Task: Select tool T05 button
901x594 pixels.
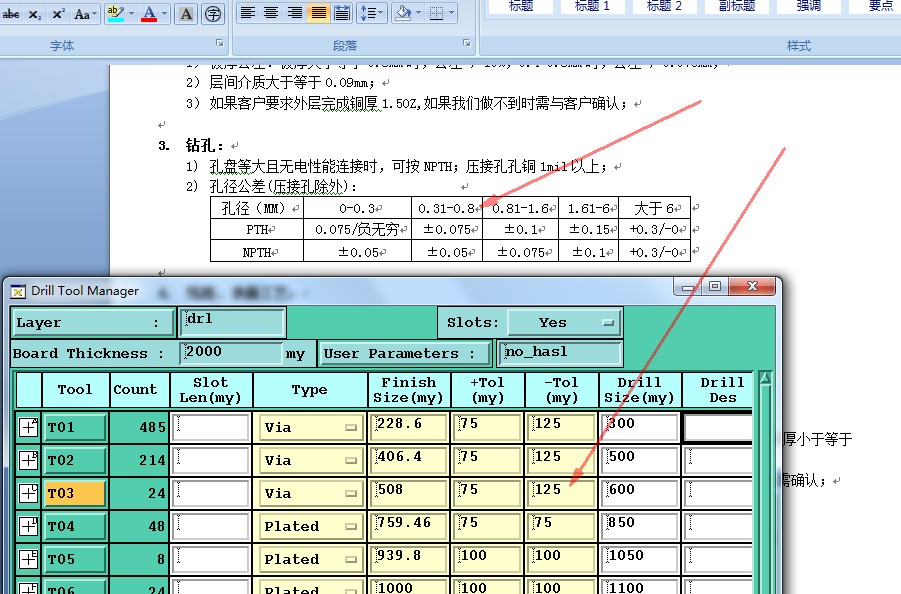Action: 75,559
